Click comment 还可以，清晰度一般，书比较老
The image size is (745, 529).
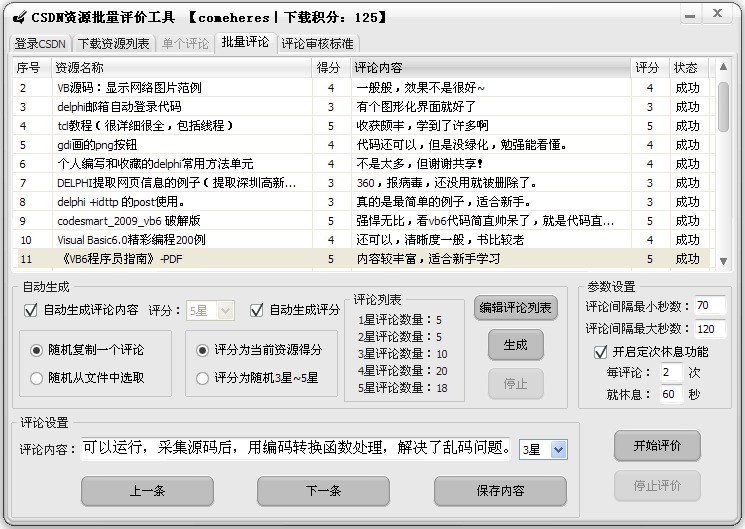440,240
